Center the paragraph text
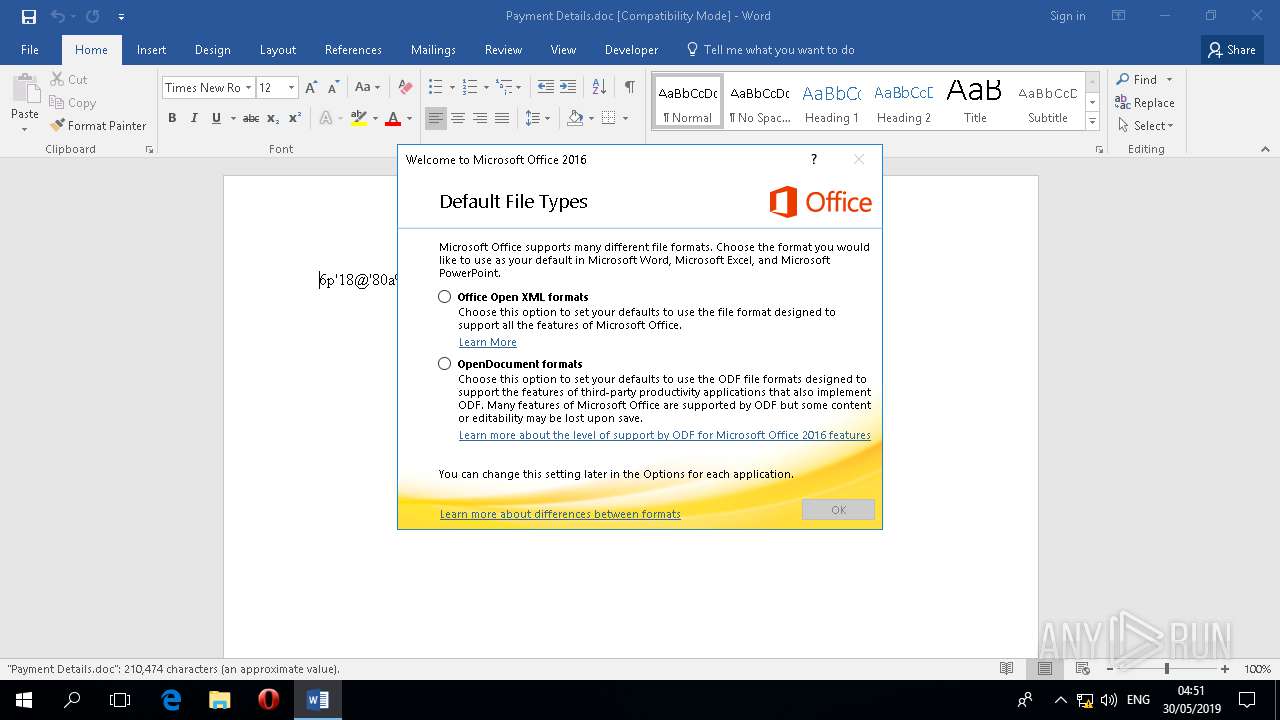The height and width of the screenshot is (720, 1280). coord(458,118)
